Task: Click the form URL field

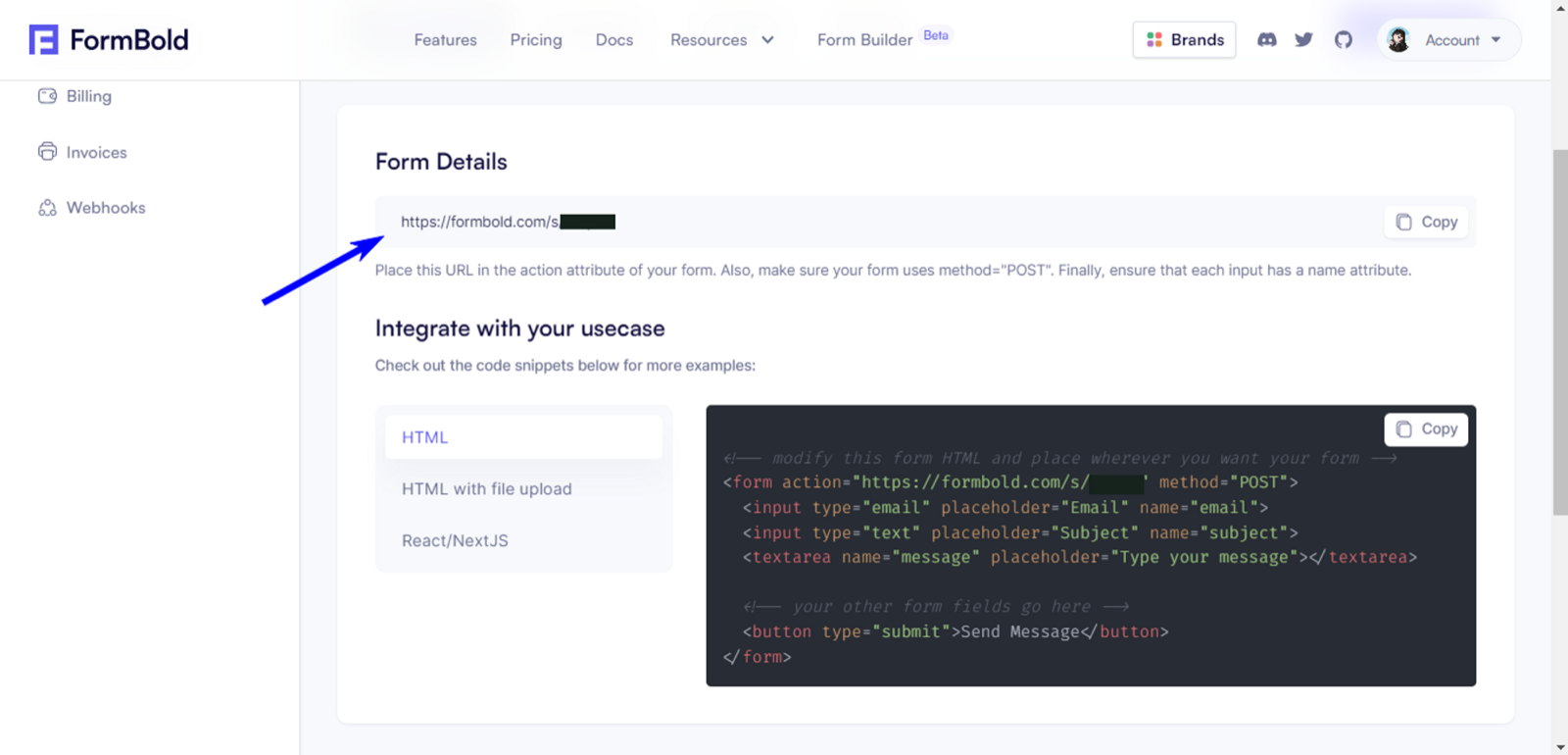Action: click(925, 222)
